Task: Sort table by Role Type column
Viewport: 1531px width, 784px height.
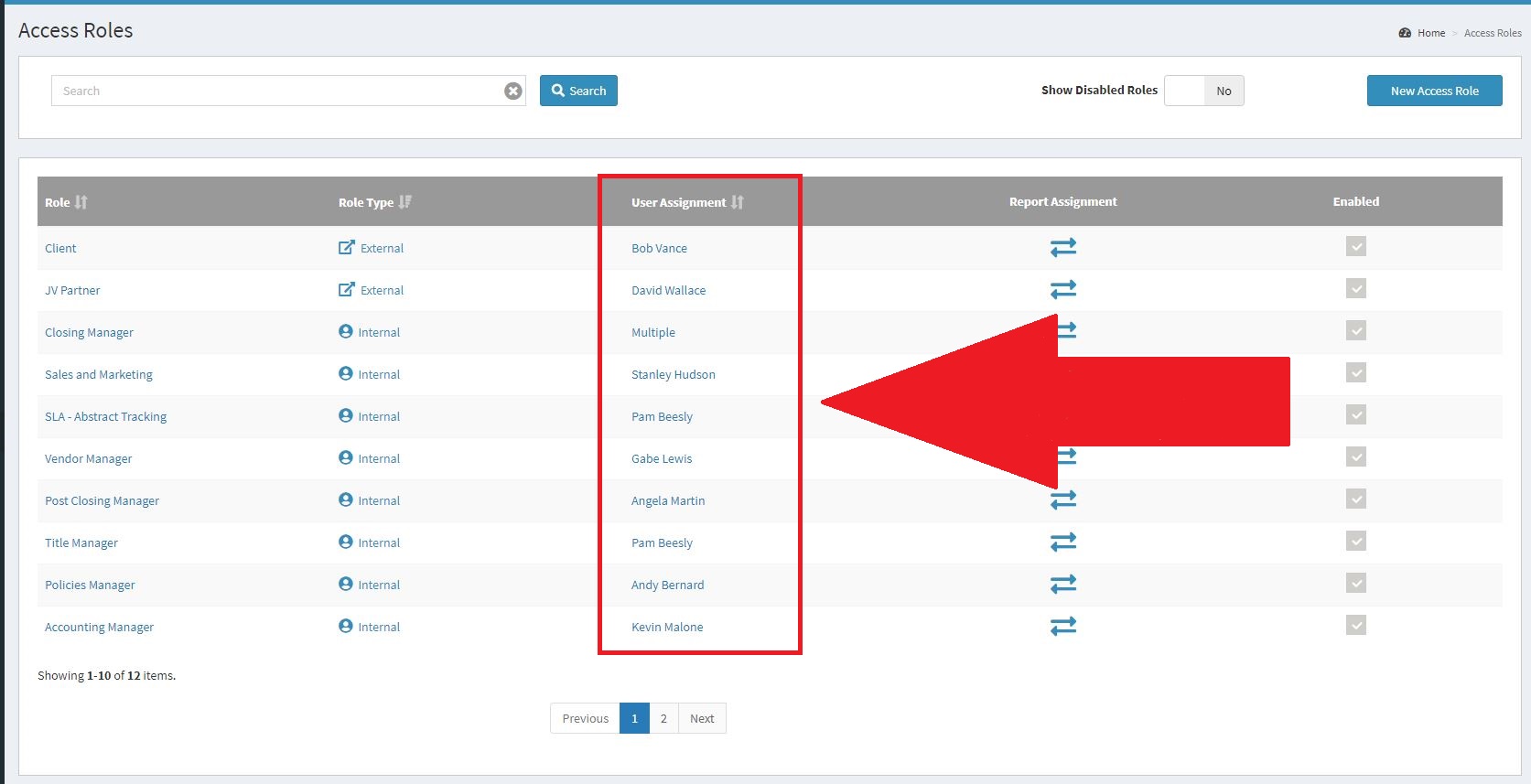Action: pos(404,202)
